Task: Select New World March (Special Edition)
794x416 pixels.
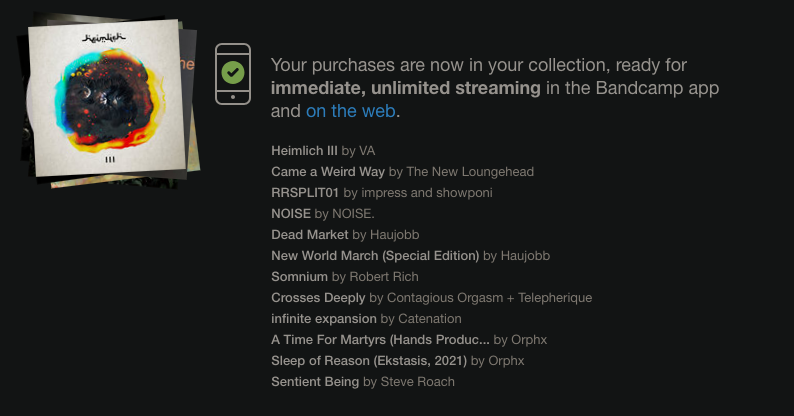Action: 375,255
